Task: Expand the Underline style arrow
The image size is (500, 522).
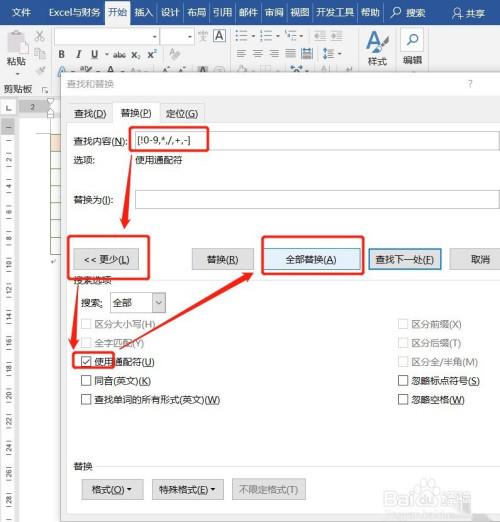Action: pos(106,54)
